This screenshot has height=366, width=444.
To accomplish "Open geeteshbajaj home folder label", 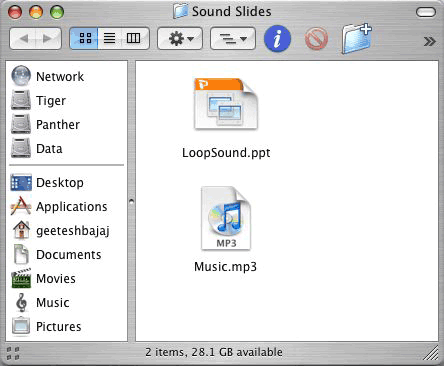I will pos(73,231).
